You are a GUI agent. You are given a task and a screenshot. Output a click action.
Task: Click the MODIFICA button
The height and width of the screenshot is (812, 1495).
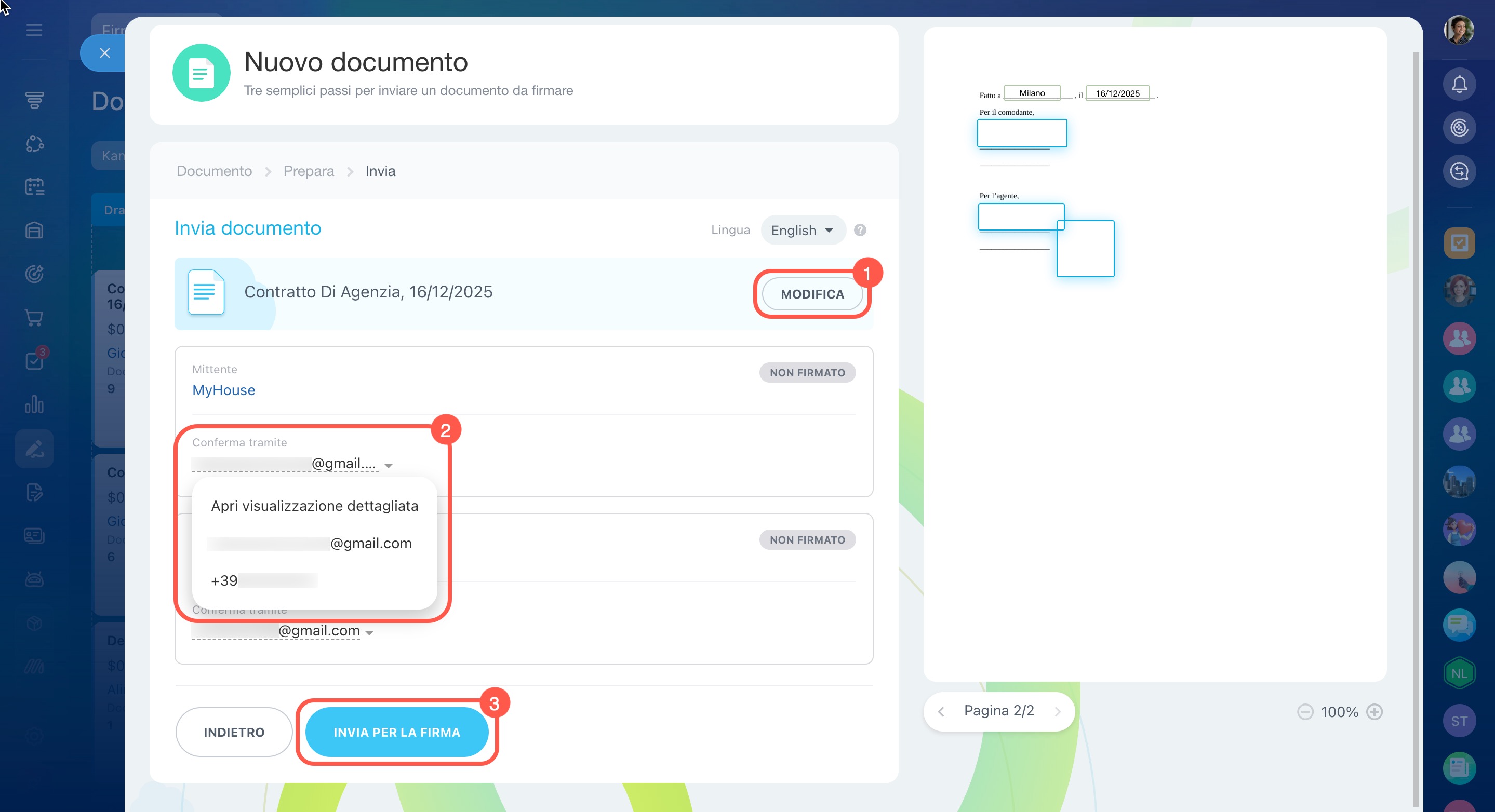[811, 294]
